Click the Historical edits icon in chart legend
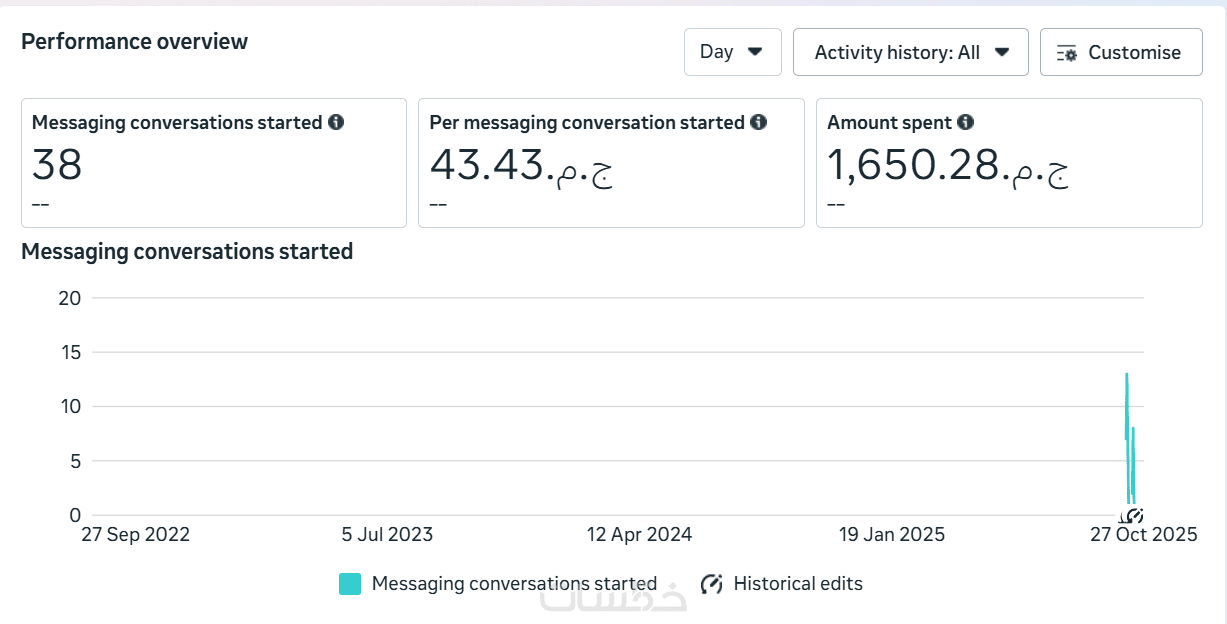 tap(712, 584)
